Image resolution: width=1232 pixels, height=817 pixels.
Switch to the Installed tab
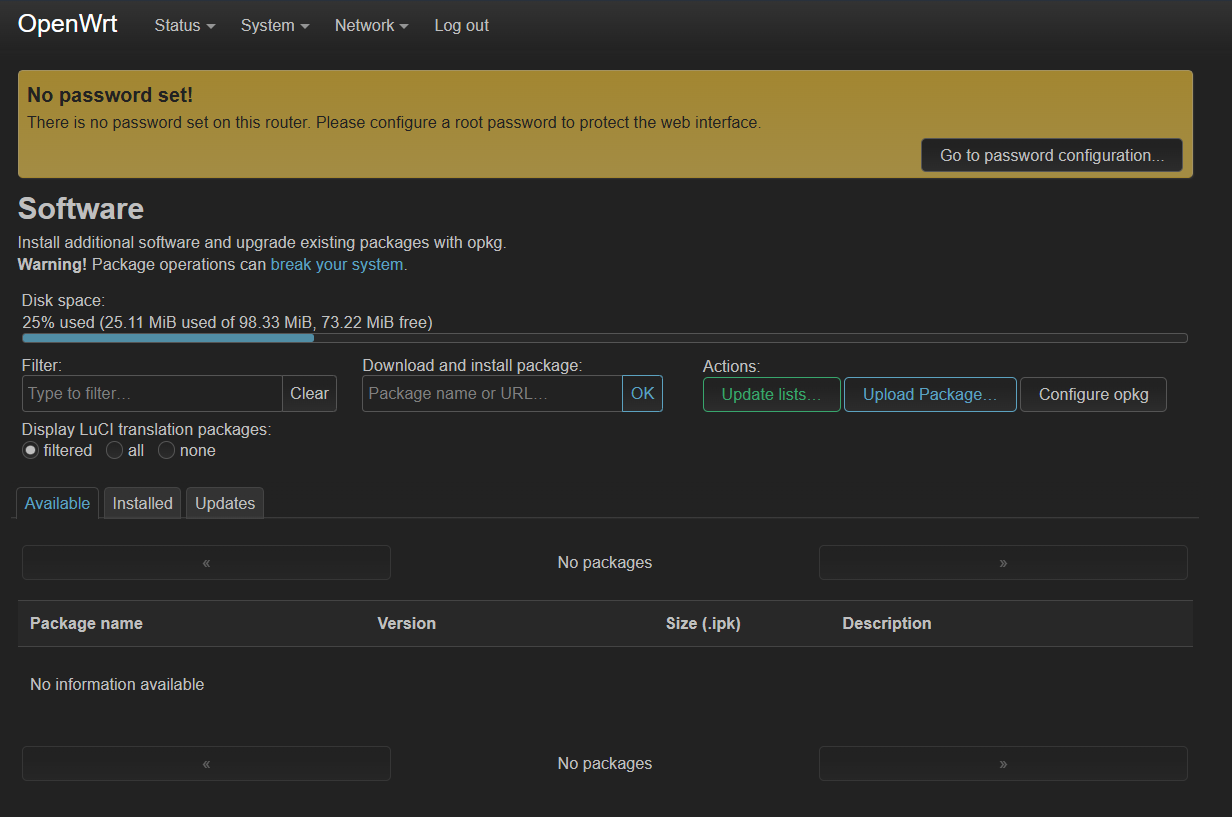(x=142, y=503)
